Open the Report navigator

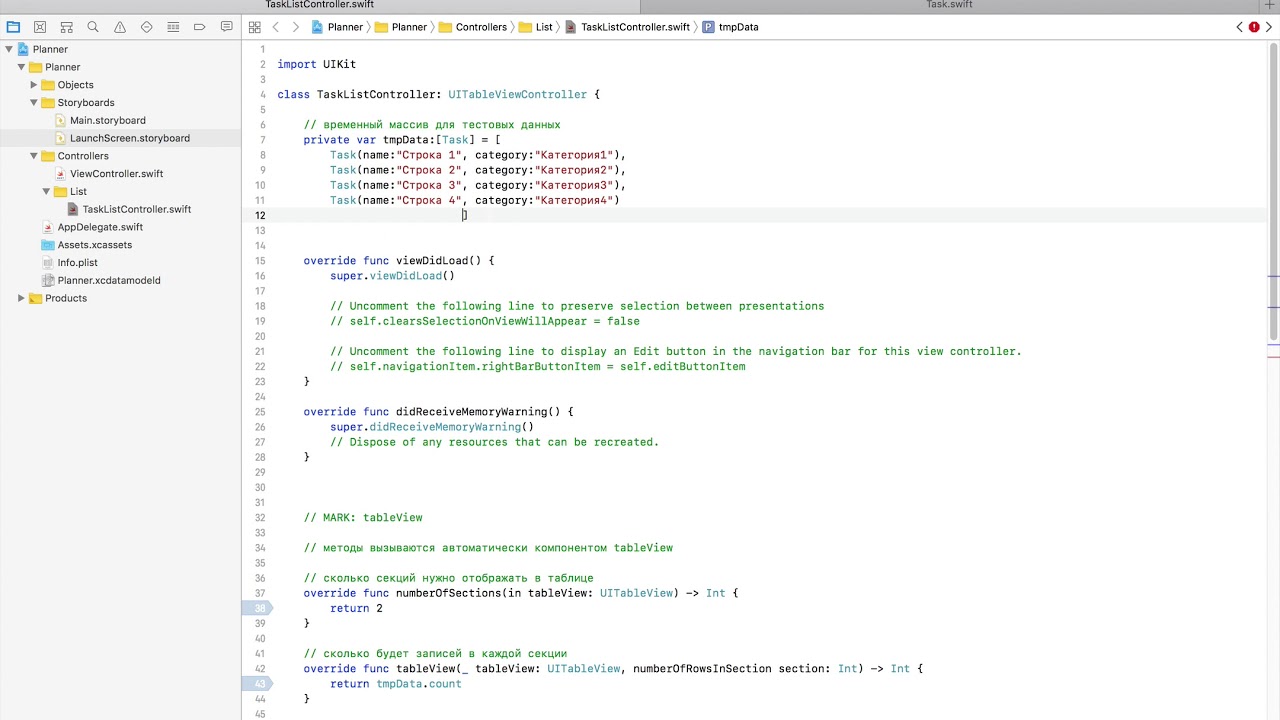(227, 27)
